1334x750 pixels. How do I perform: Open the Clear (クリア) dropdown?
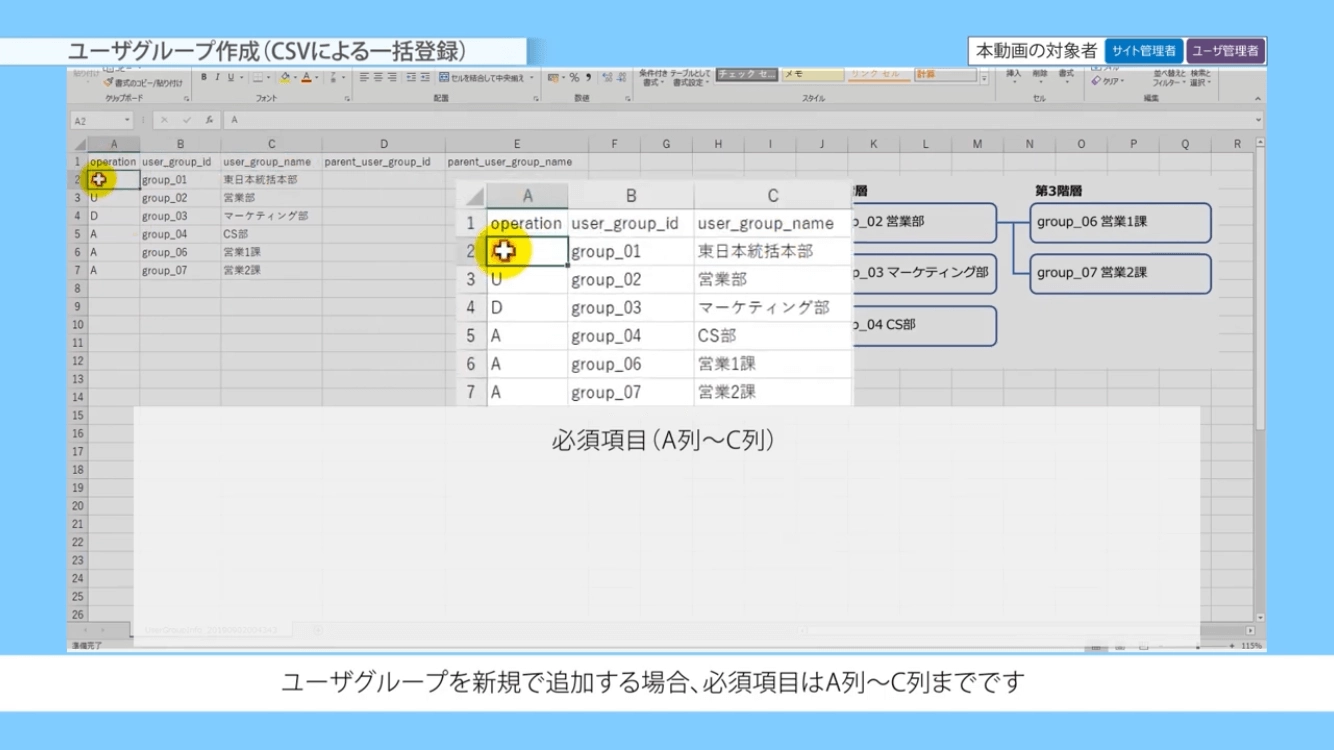point(1108,81)
